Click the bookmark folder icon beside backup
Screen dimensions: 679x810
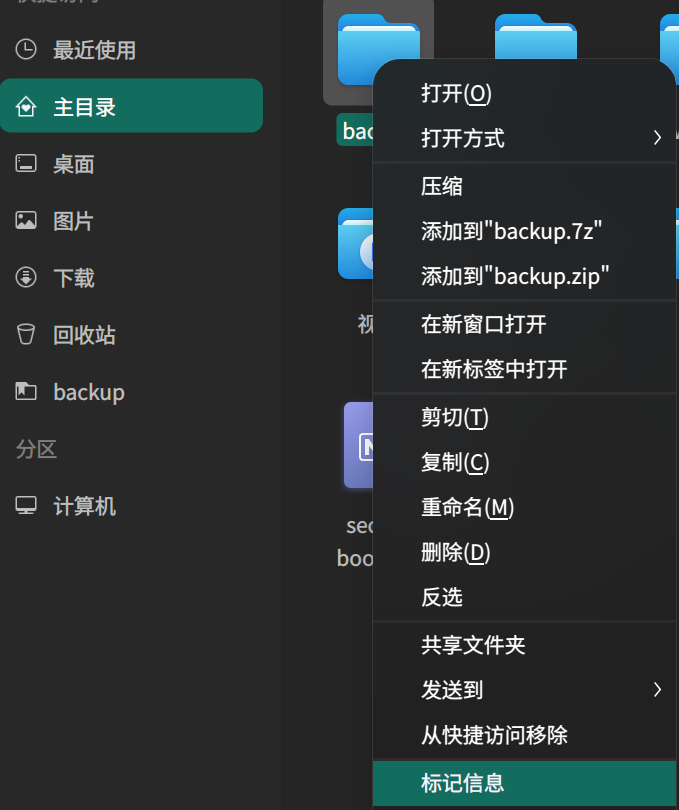tap(26, 391)
